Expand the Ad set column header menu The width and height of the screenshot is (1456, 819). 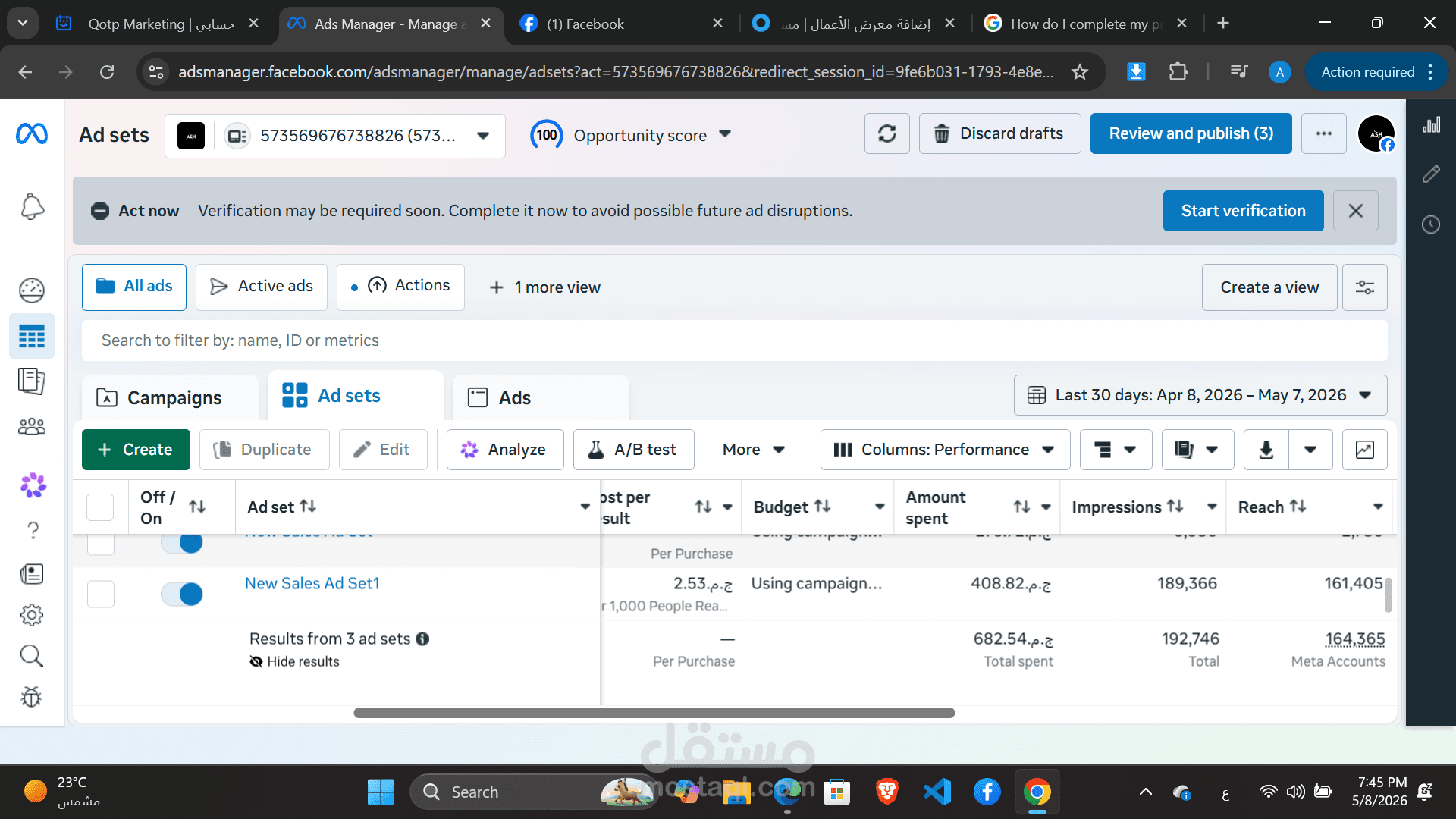[585, 507]
